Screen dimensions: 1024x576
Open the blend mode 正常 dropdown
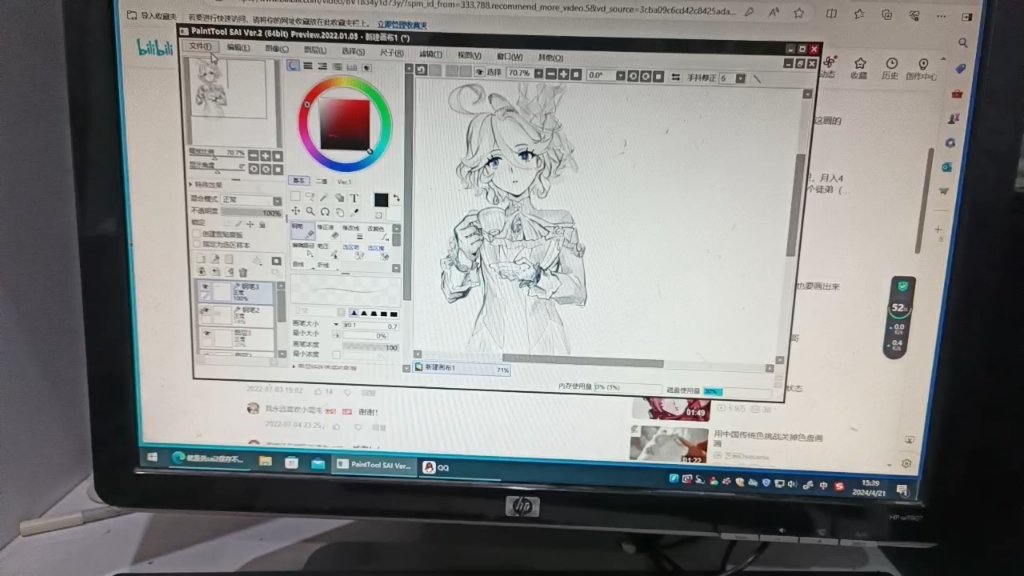pyautogui.click(x=277, y=200)
